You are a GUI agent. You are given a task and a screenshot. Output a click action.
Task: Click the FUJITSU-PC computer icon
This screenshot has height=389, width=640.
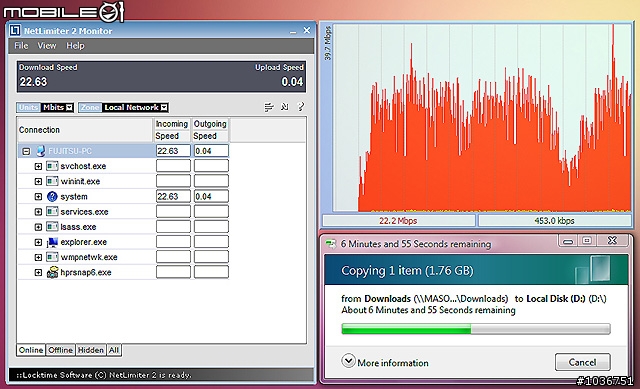[40, 151]
